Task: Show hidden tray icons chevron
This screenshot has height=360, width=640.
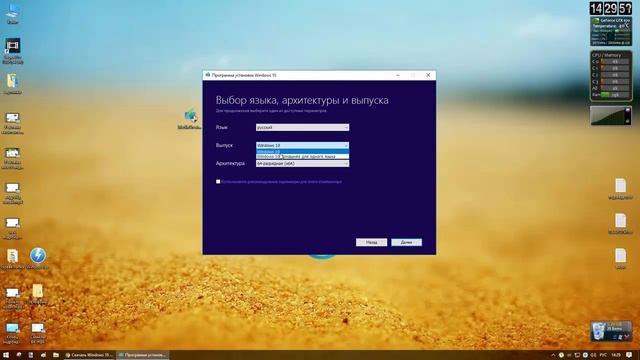Action: click(553, 355)
